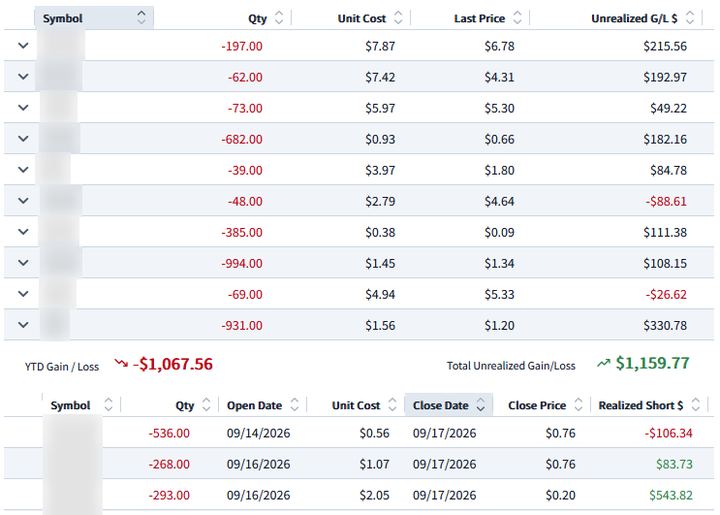This screenshot has height=515, width=720.
Task: Click the Last Price column header
Action: 479,18
